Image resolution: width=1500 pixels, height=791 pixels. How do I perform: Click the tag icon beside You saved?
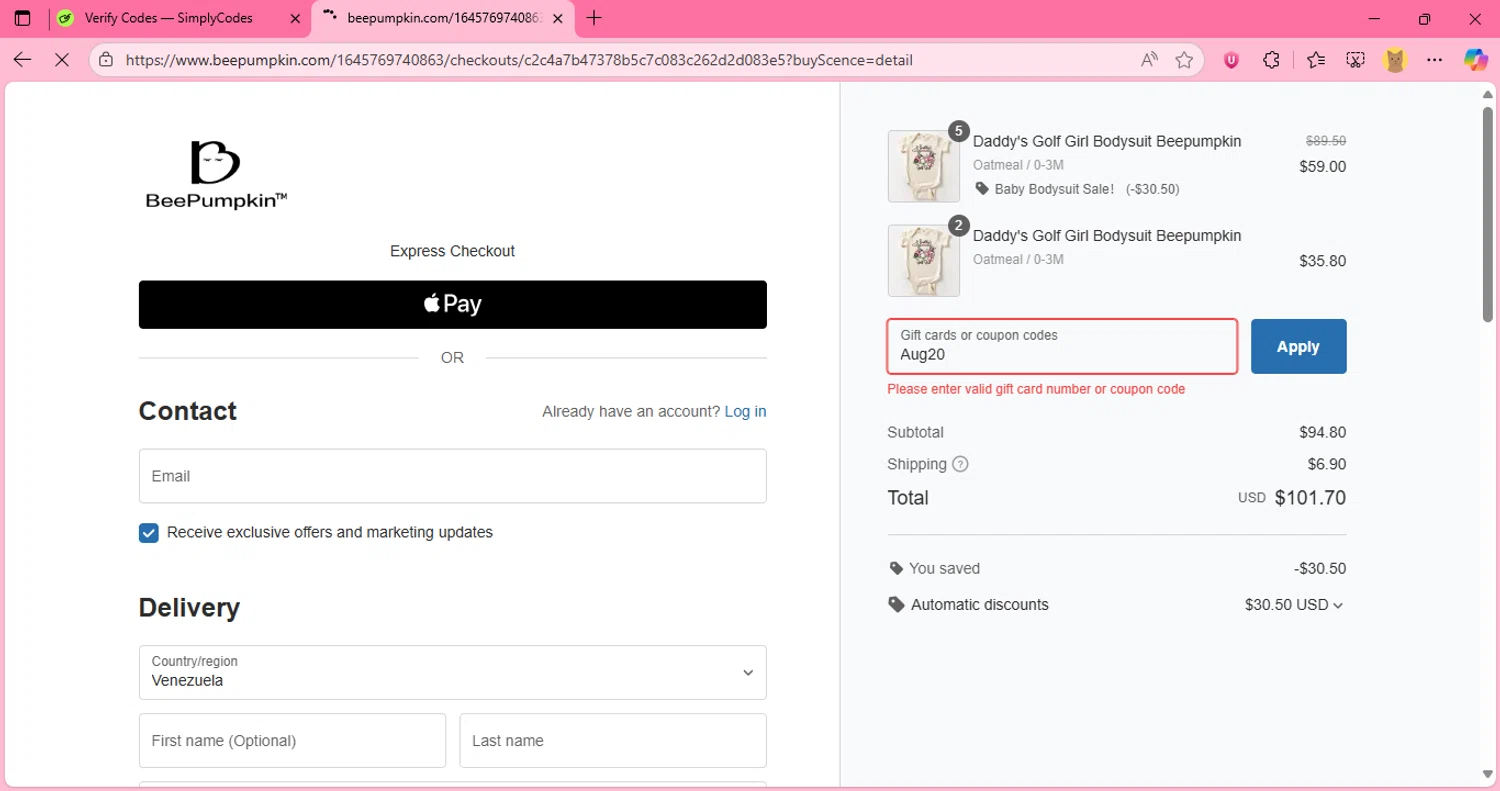tap(896, 568)
